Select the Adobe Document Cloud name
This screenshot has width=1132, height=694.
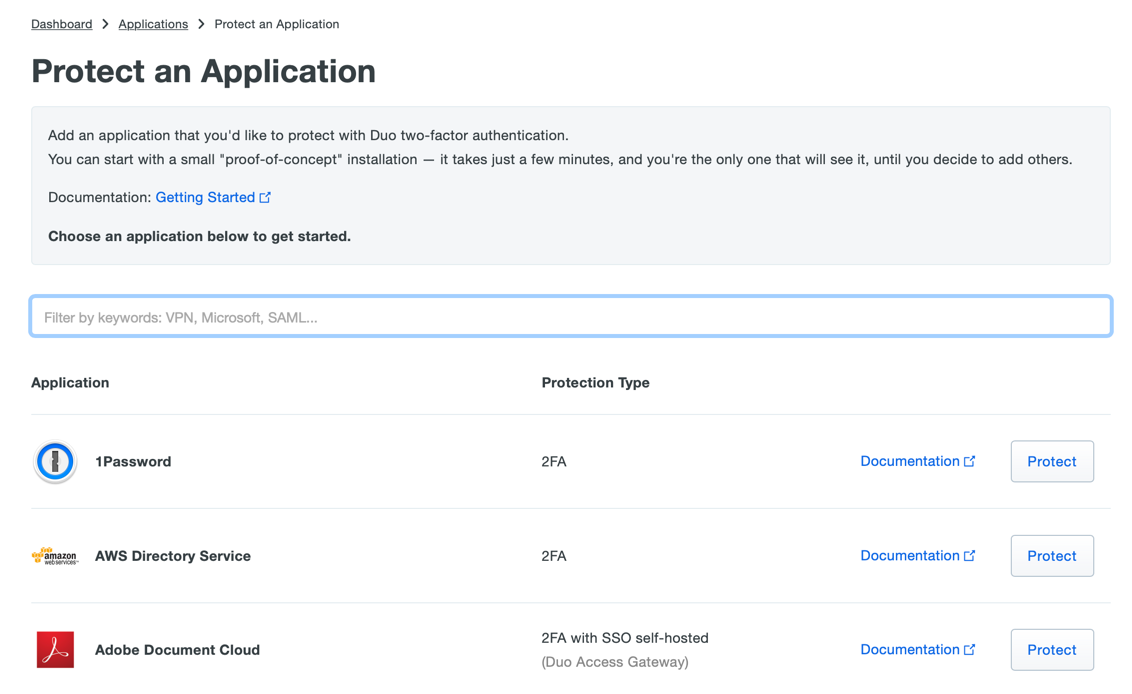[177, 650]
